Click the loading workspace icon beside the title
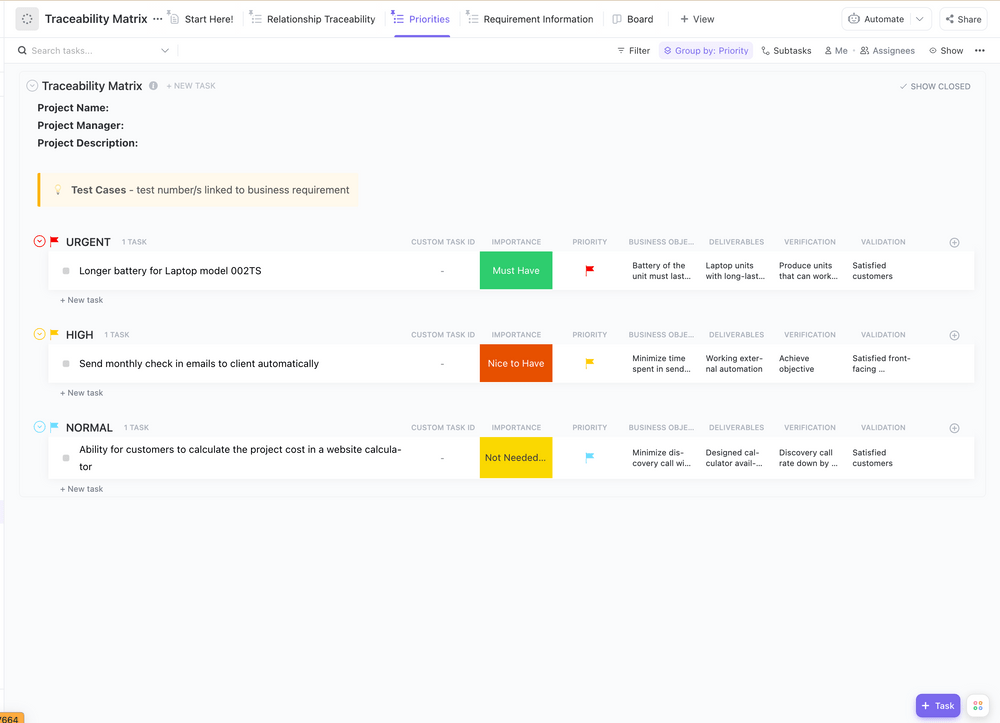The height and width of the screenshot is (723, 1000). (x=27, y=19)
